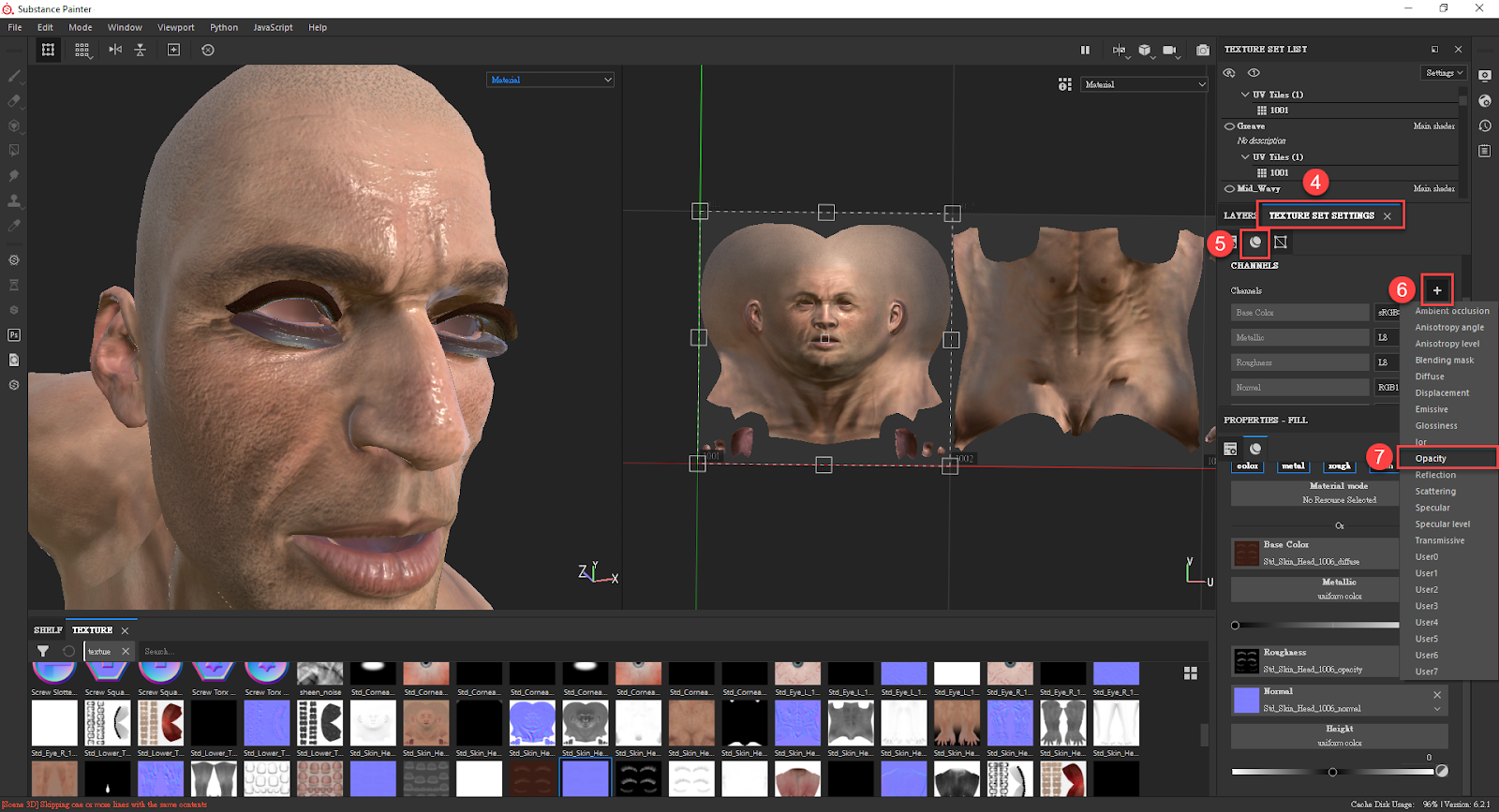The height and width of the screenshot is (812, 1499).
Task: Open the File menu
Action: [15, 27]
